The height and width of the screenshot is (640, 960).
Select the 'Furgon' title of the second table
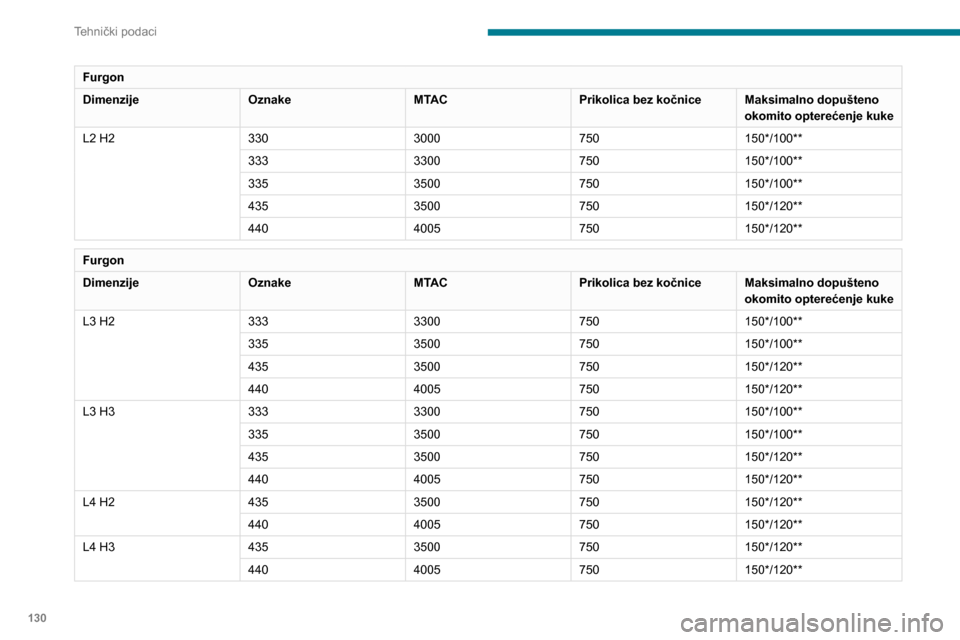coord(103,260)
